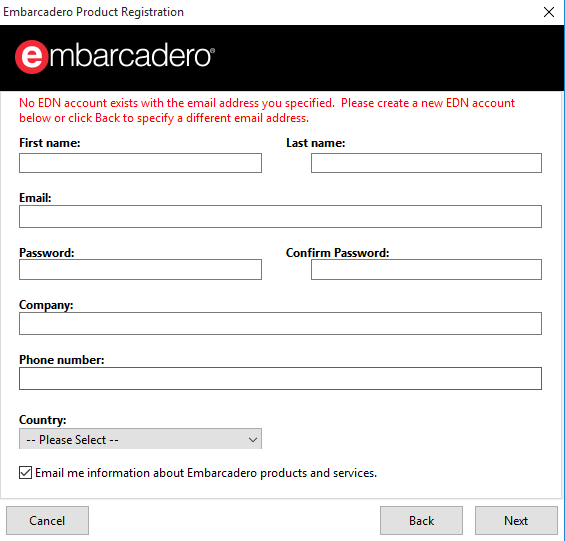Viewport: 565px width, 541px height.
Task: Click the Password label
Action: click(x=46, y=253)
